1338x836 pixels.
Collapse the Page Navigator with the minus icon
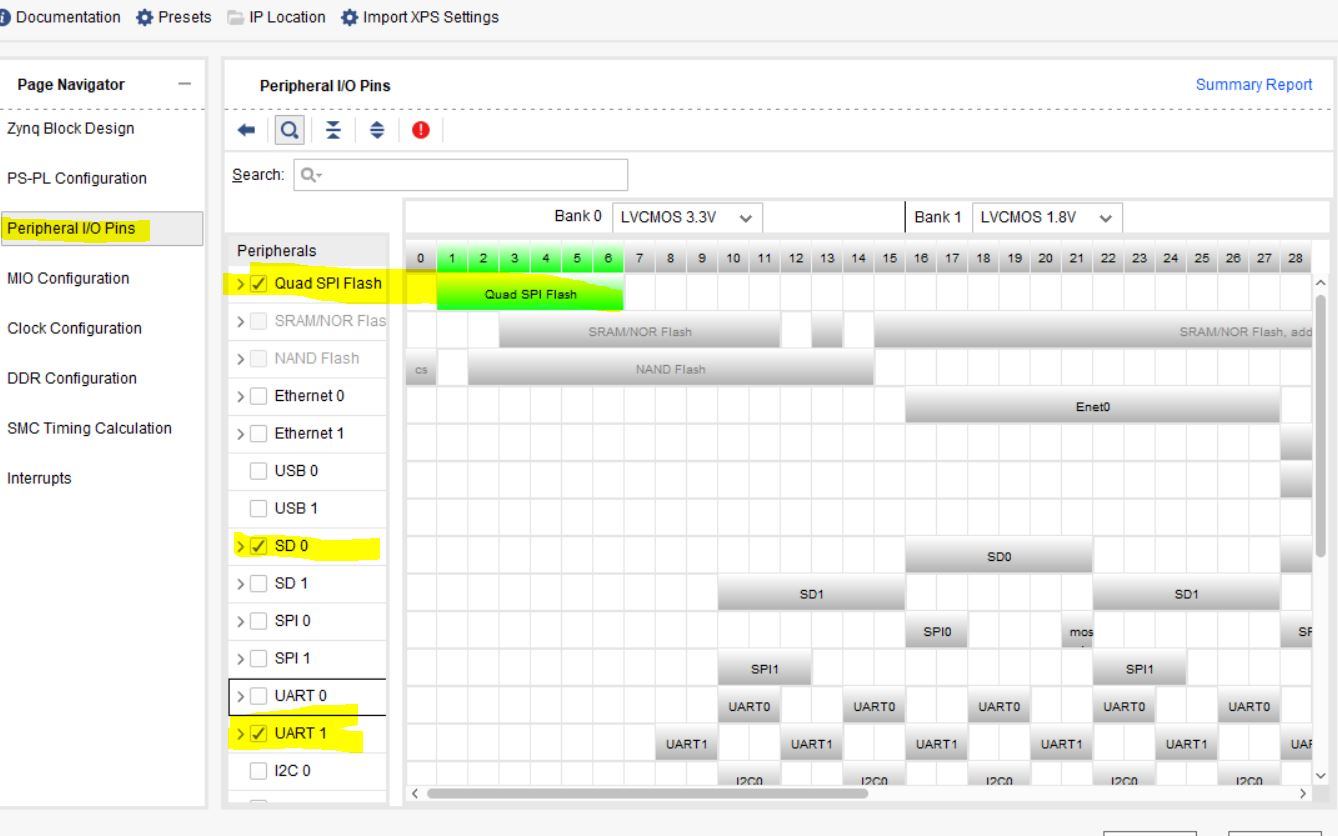point(184,85)
